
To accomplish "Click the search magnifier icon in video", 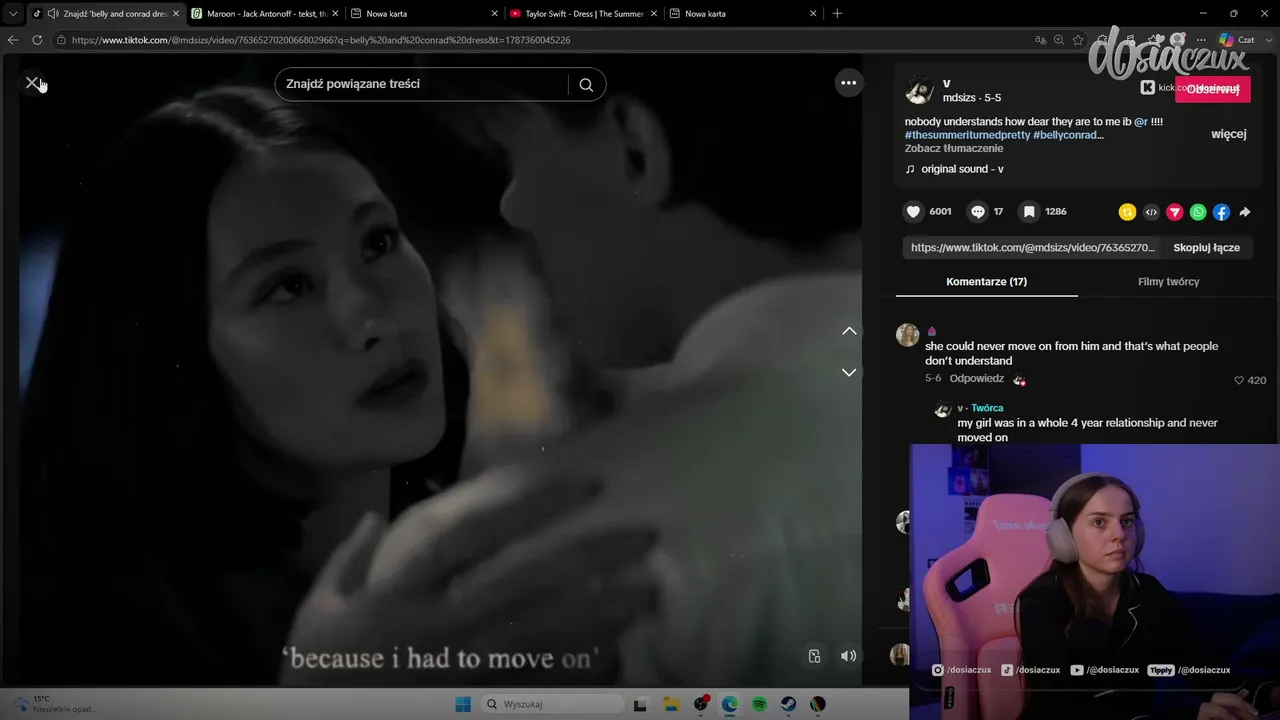I will click(586, 85).
